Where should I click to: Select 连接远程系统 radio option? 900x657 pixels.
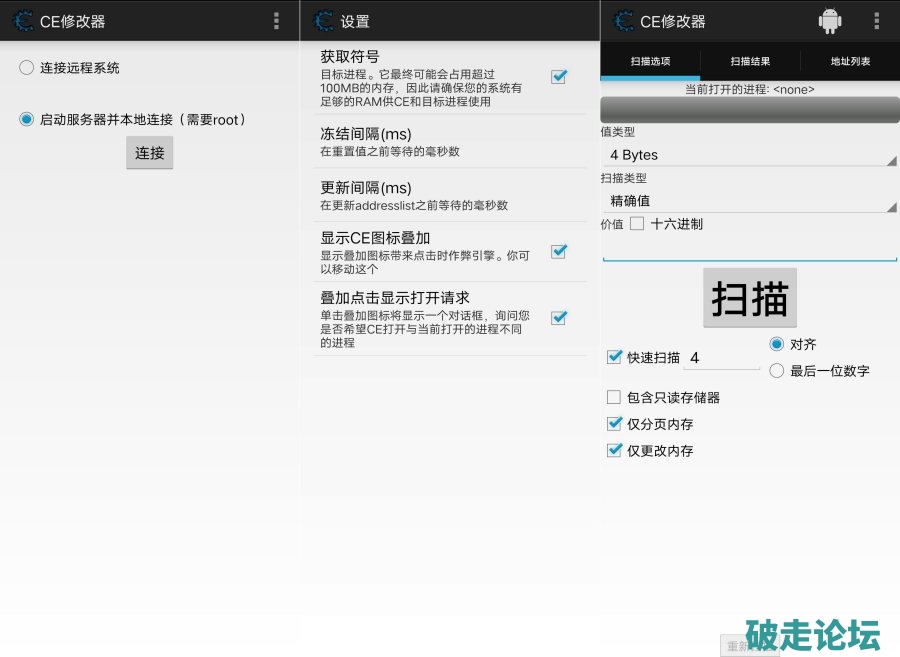[x=27, y=68]
